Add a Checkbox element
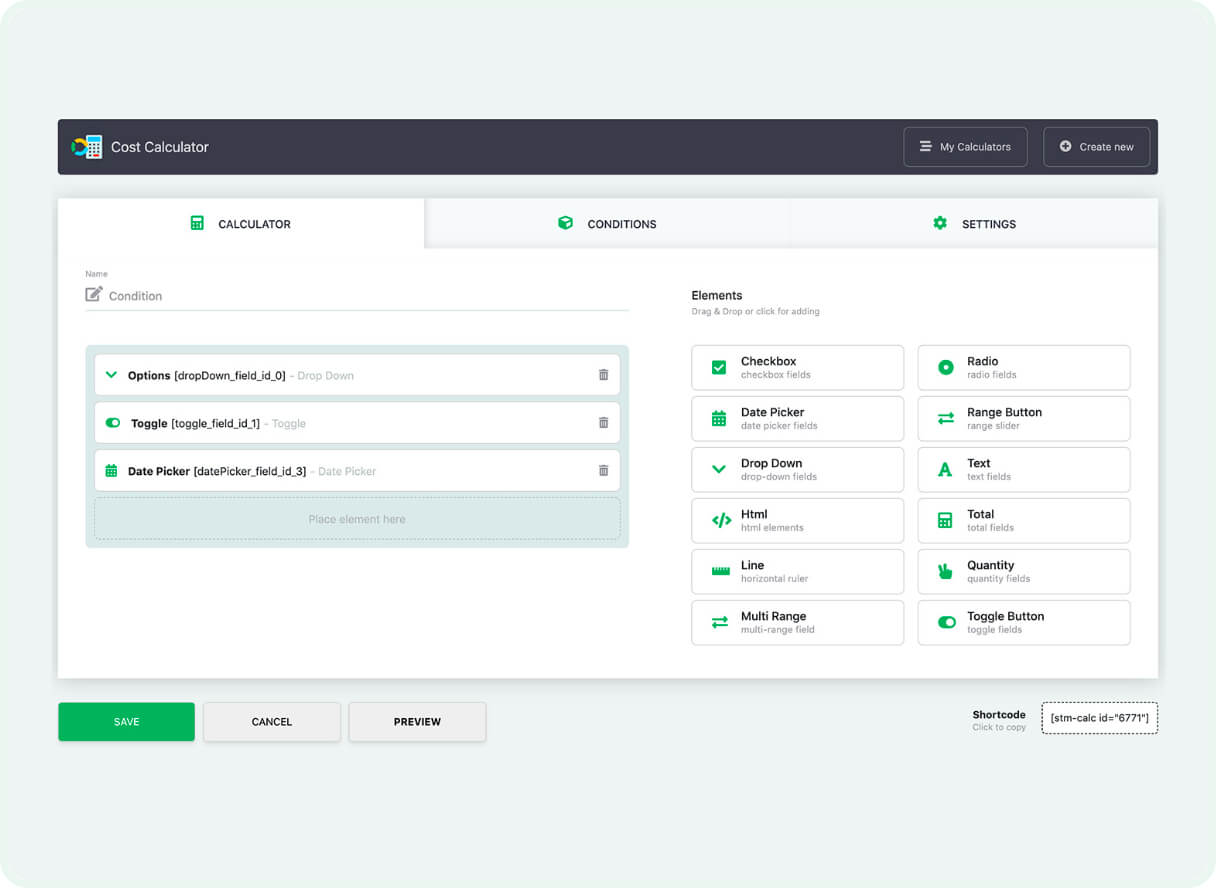 point(797,367)
